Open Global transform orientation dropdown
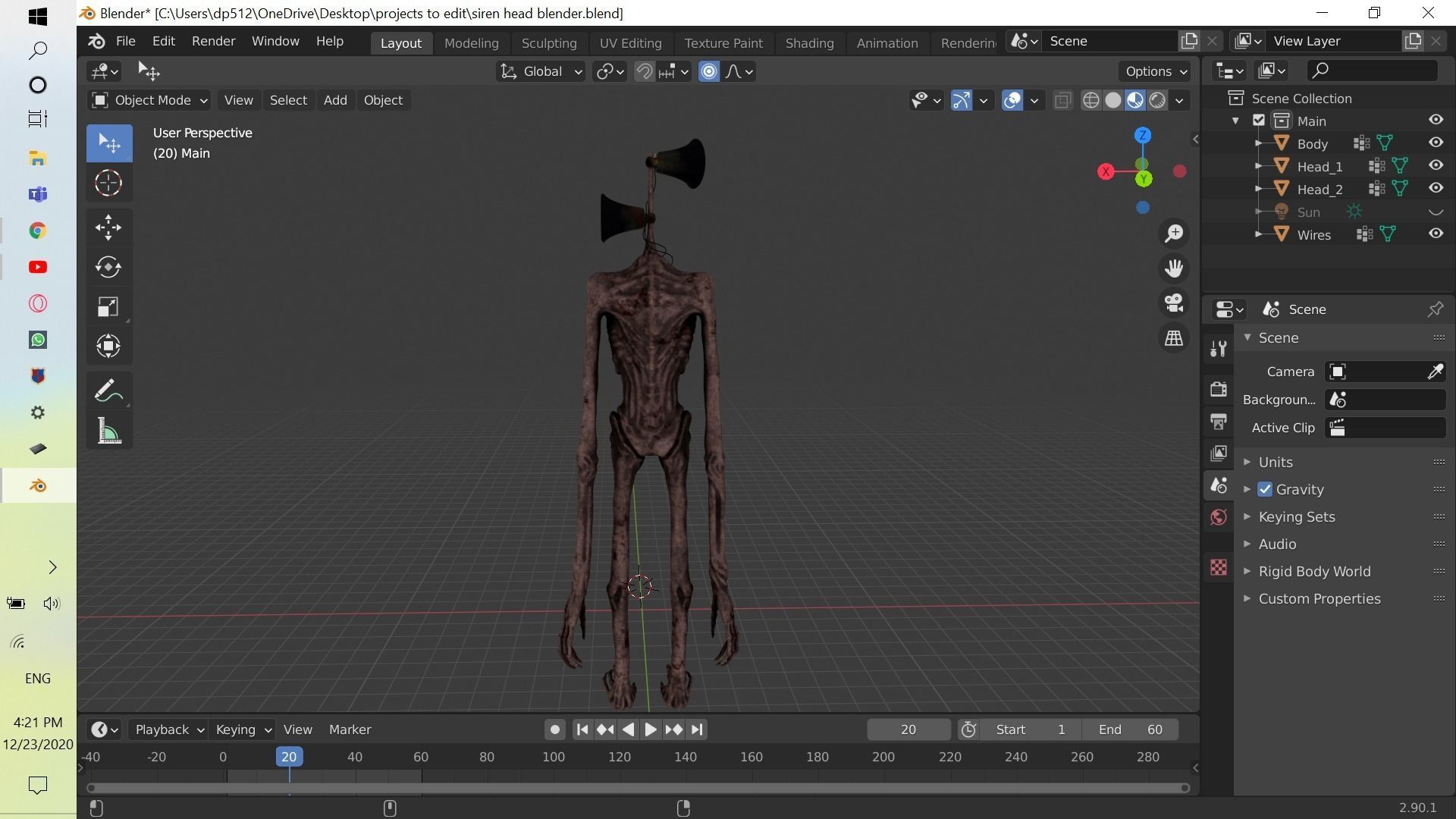The height and width of the screenshot is (819, 1456). (541, 71)
